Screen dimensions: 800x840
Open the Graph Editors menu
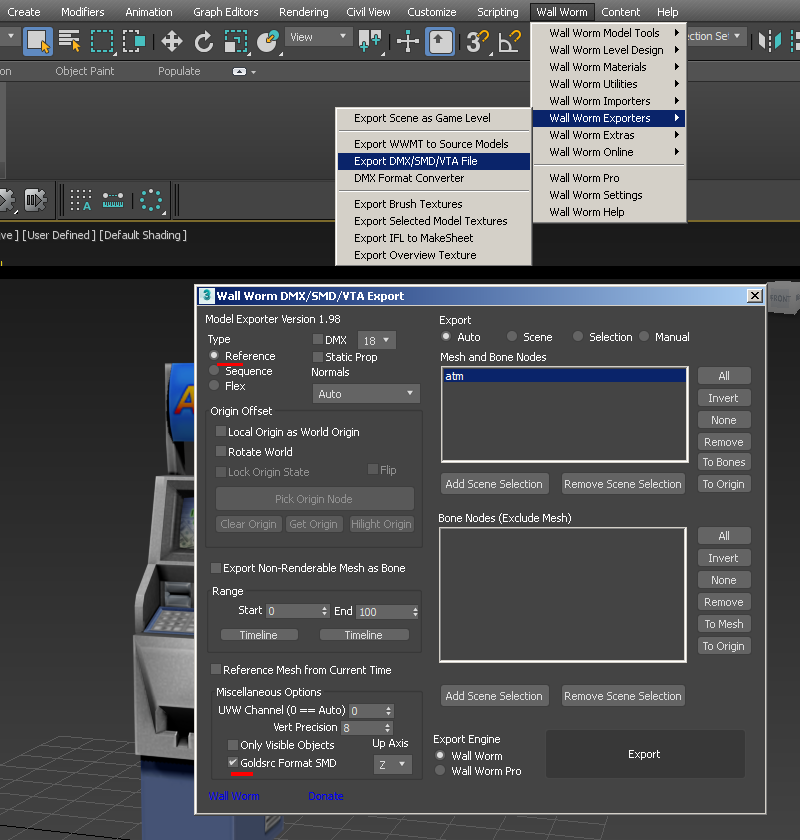pos(226,12)
